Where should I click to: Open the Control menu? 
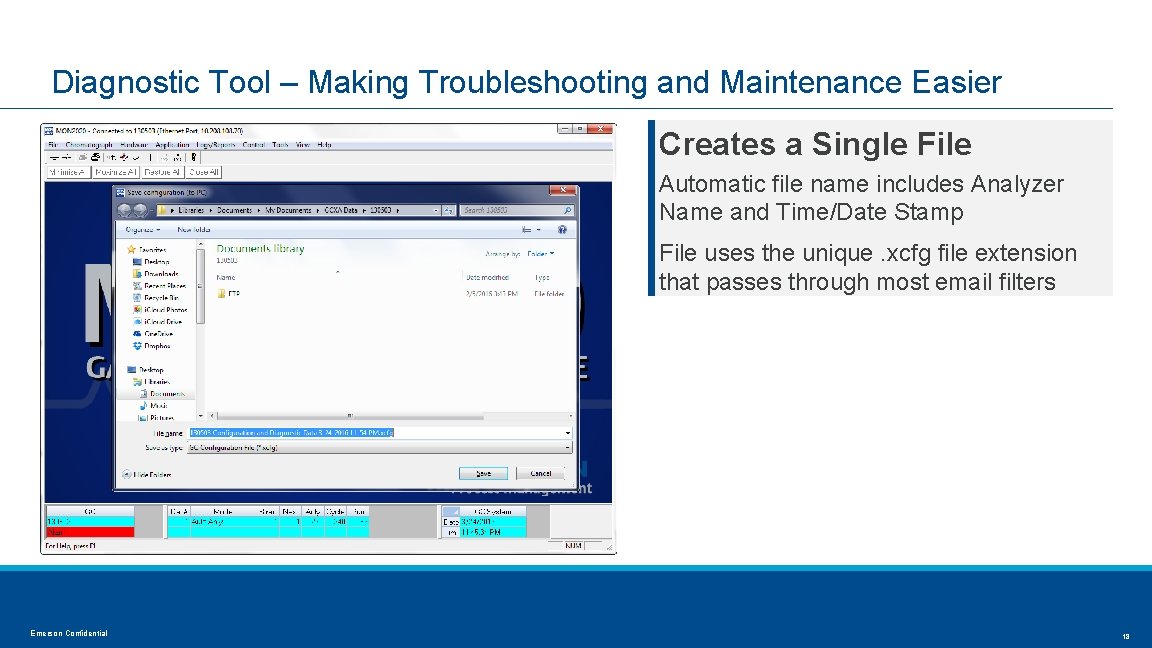point(253,145)
